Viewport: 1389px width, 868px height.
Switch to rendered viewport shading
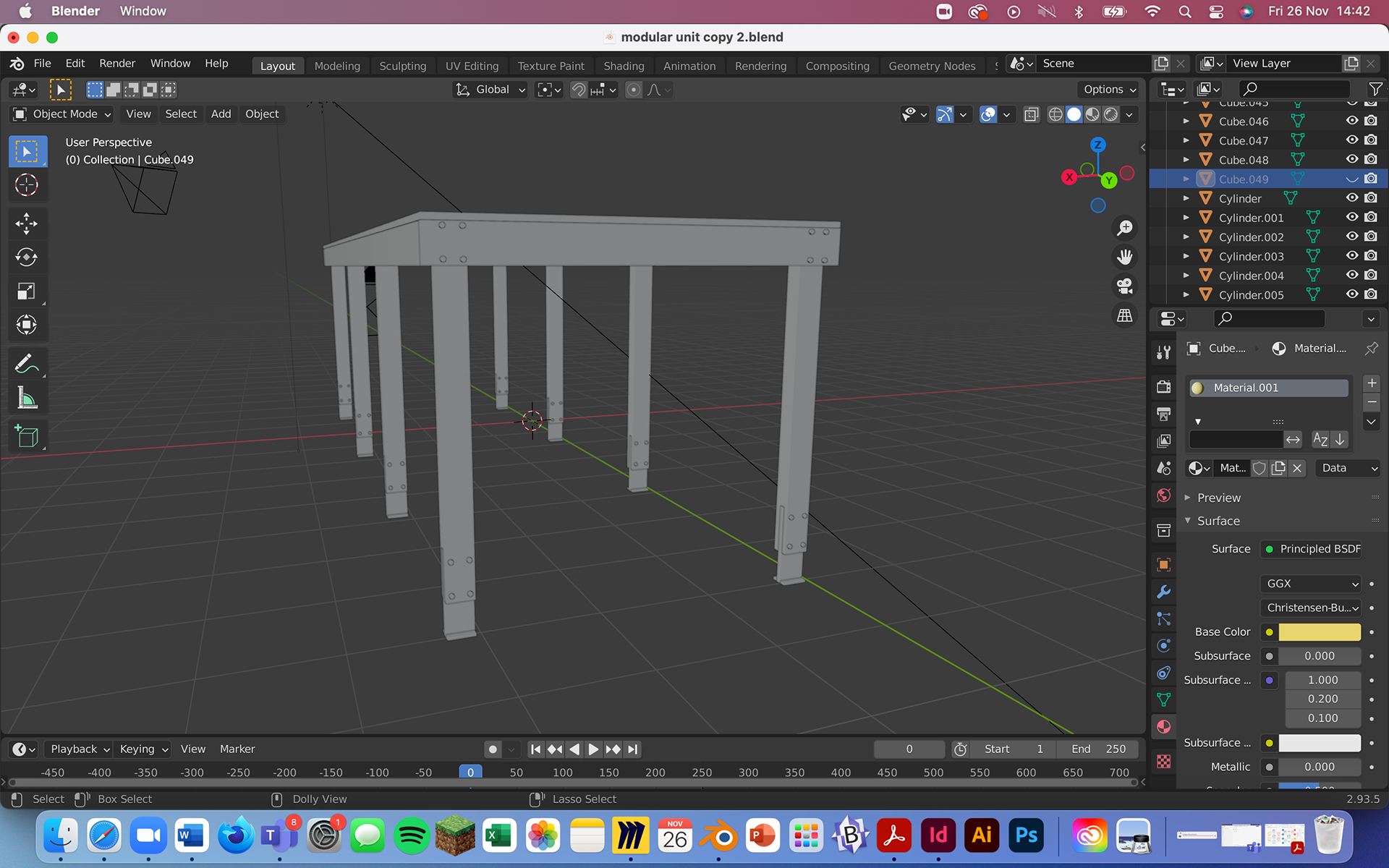pyautogui.click(x=1110, y=114)
